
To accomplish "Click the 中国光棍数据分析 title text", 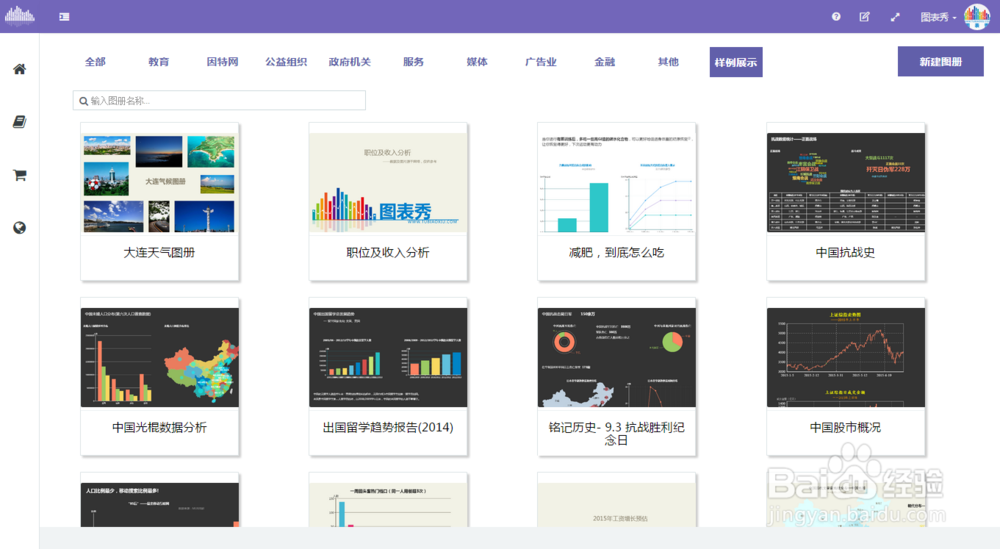I will pos(159,427).
